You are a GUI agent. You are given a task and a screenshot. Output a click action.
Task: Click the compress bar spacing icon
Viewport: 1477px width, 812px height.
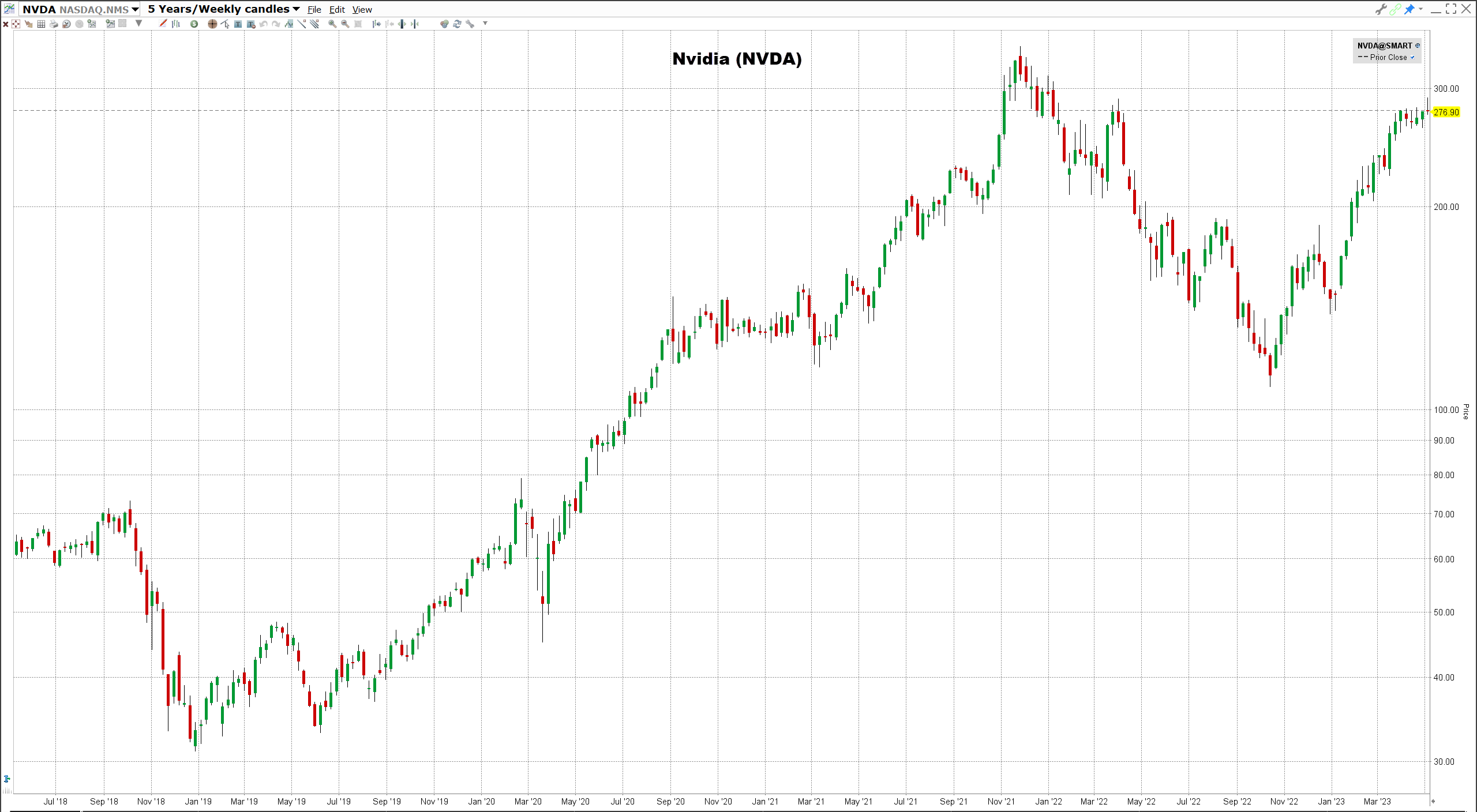click(x=415, y=24)
